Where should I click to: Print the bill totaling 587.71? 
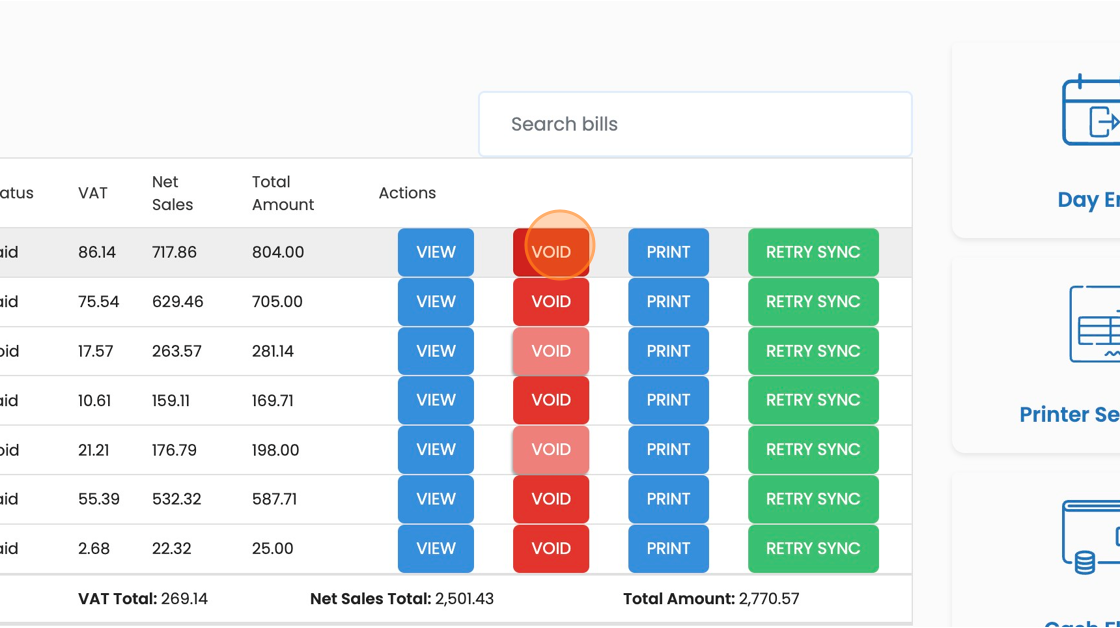coord(669,499)
